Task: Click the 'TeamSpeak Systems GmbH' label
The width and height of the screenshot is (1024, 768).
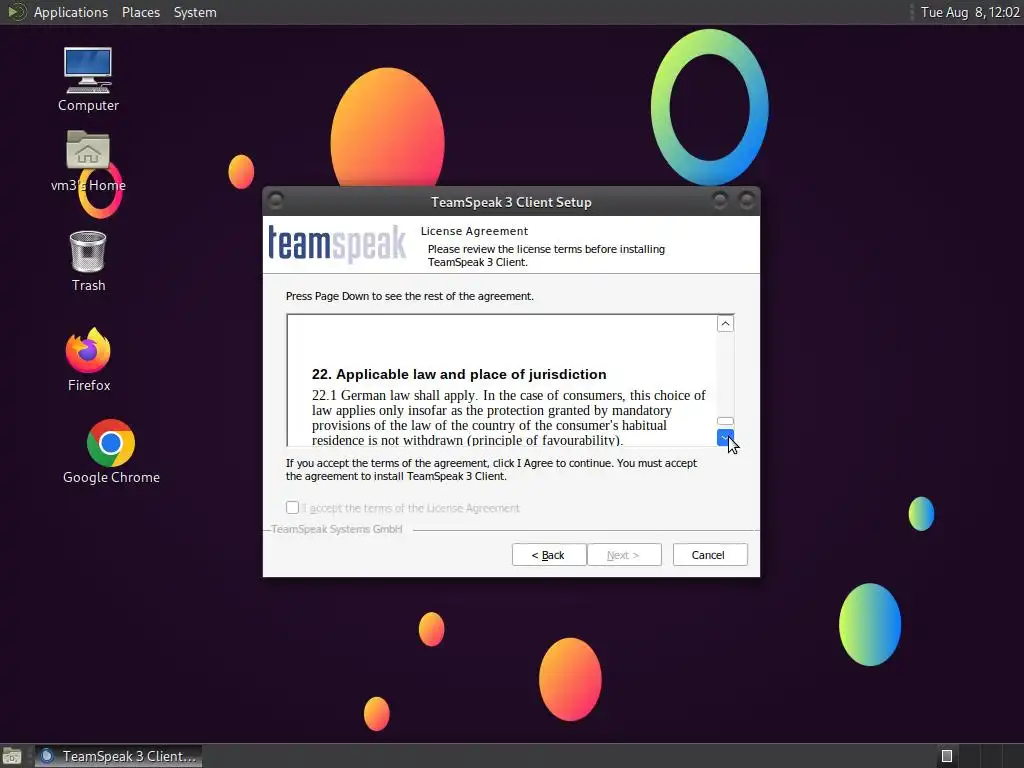Action: (337, 529)
